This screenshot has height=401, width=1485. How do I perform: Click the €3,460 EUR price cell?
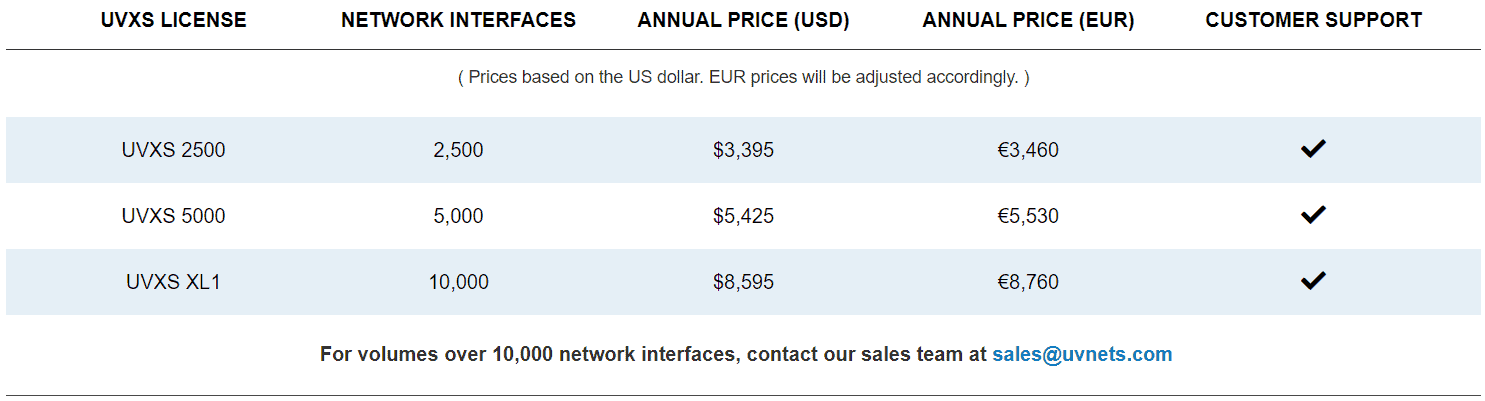pos(1028,150)
